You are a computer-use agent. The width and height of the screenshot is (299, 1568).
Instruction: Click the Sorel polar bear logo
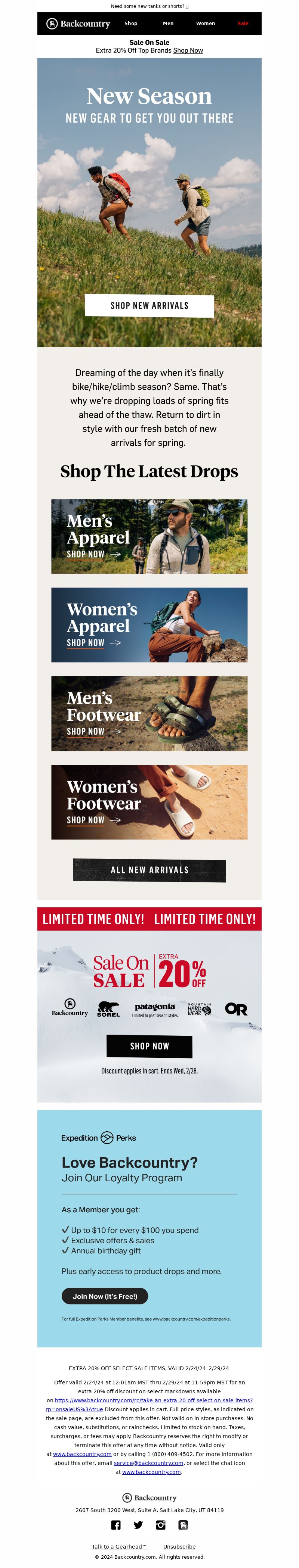coord(108,1009)
